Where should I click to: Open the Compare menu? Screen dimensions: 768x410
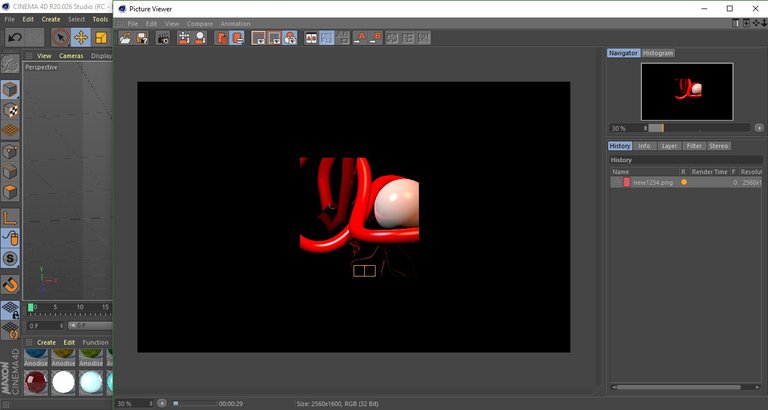click(x=200, y=24)
